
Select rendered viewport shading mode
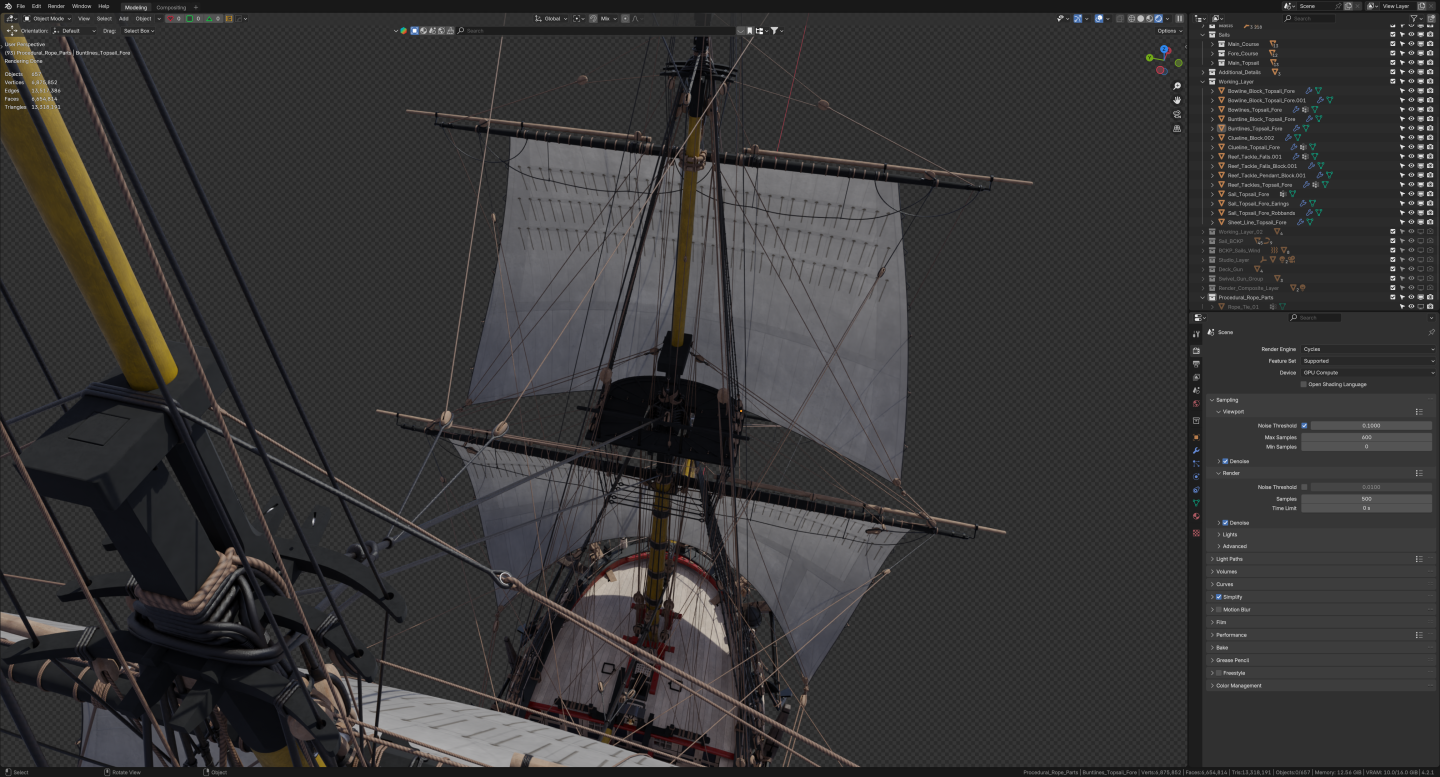(1158, 18)
